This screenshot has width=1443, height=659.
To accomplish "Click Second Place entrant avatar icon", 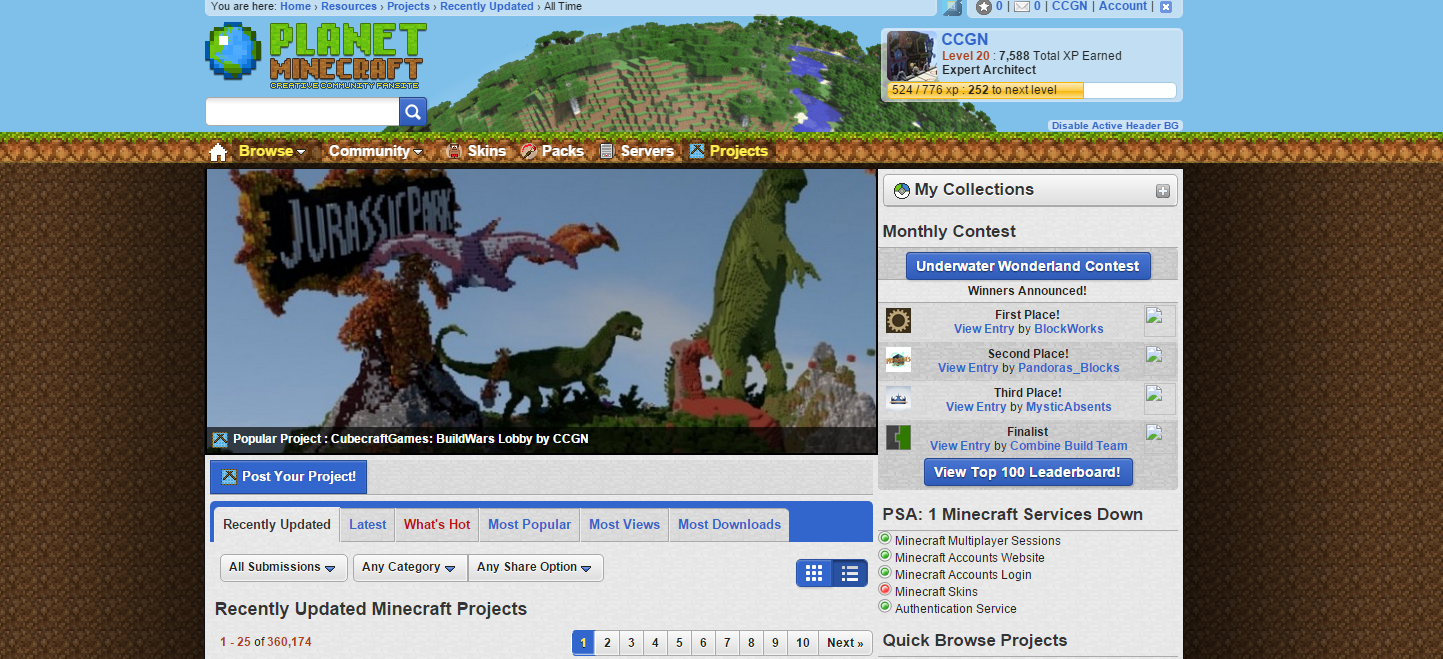I will pyautogui.click(x=898, y=360).
